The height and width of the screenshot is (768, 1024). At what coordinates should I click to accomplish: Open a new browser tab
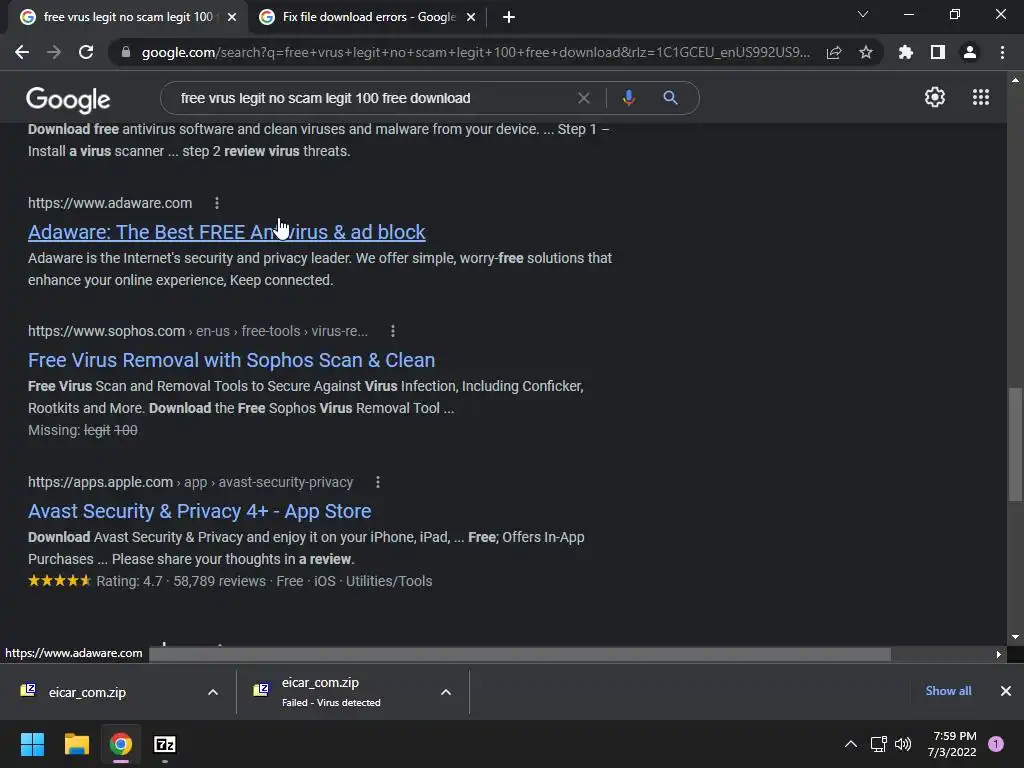pos(509,17)
